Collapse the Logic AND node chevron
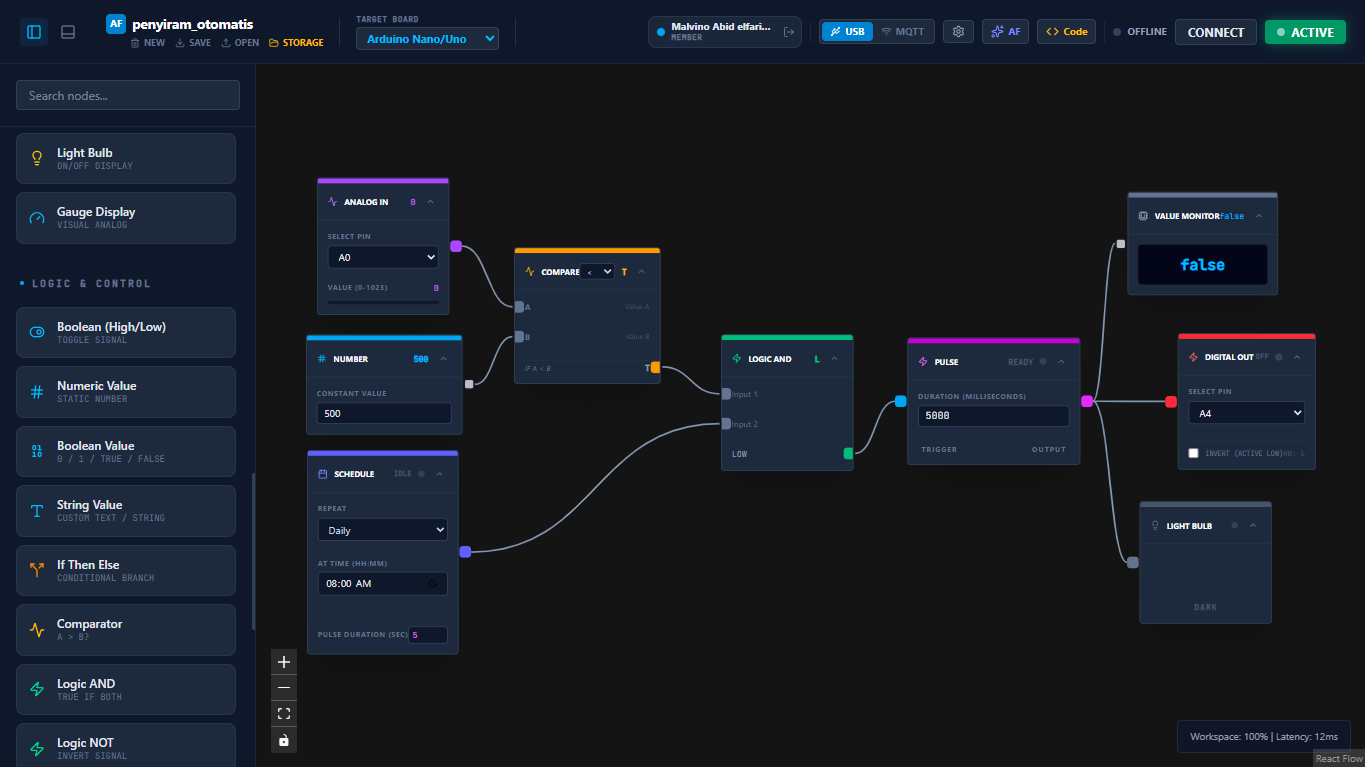 coord(834,359)
